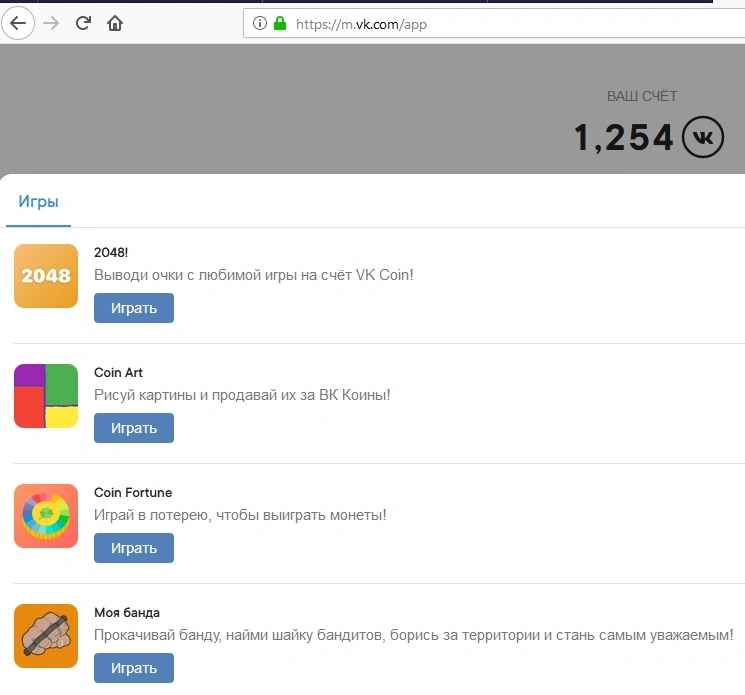Viewport: 745px width, 695px height.
Task: Switch to the Игры tab
Action: point(38,202)
